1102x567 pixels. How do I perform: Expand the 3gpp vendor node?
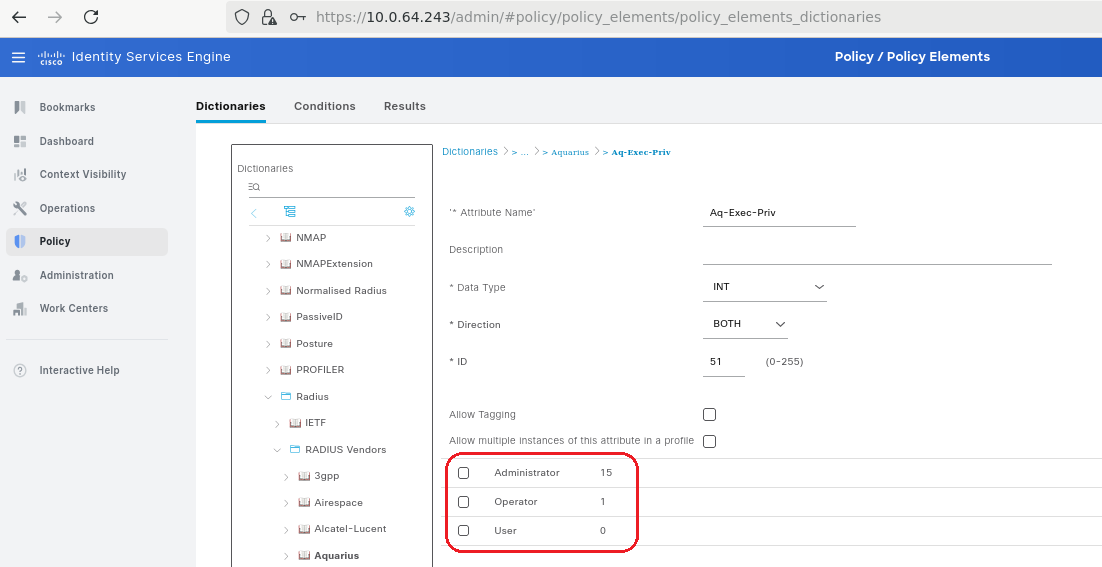[286, 476]
